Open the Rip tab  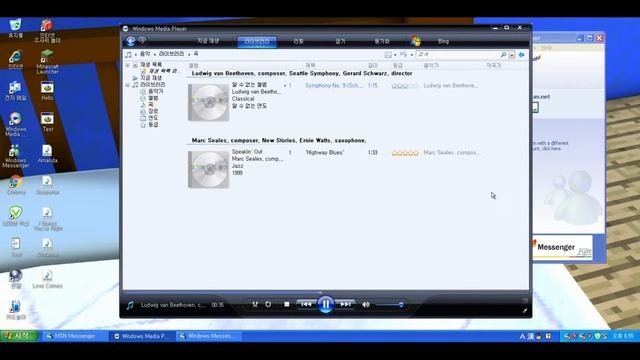pyautogui.click(x=298, y=41)
